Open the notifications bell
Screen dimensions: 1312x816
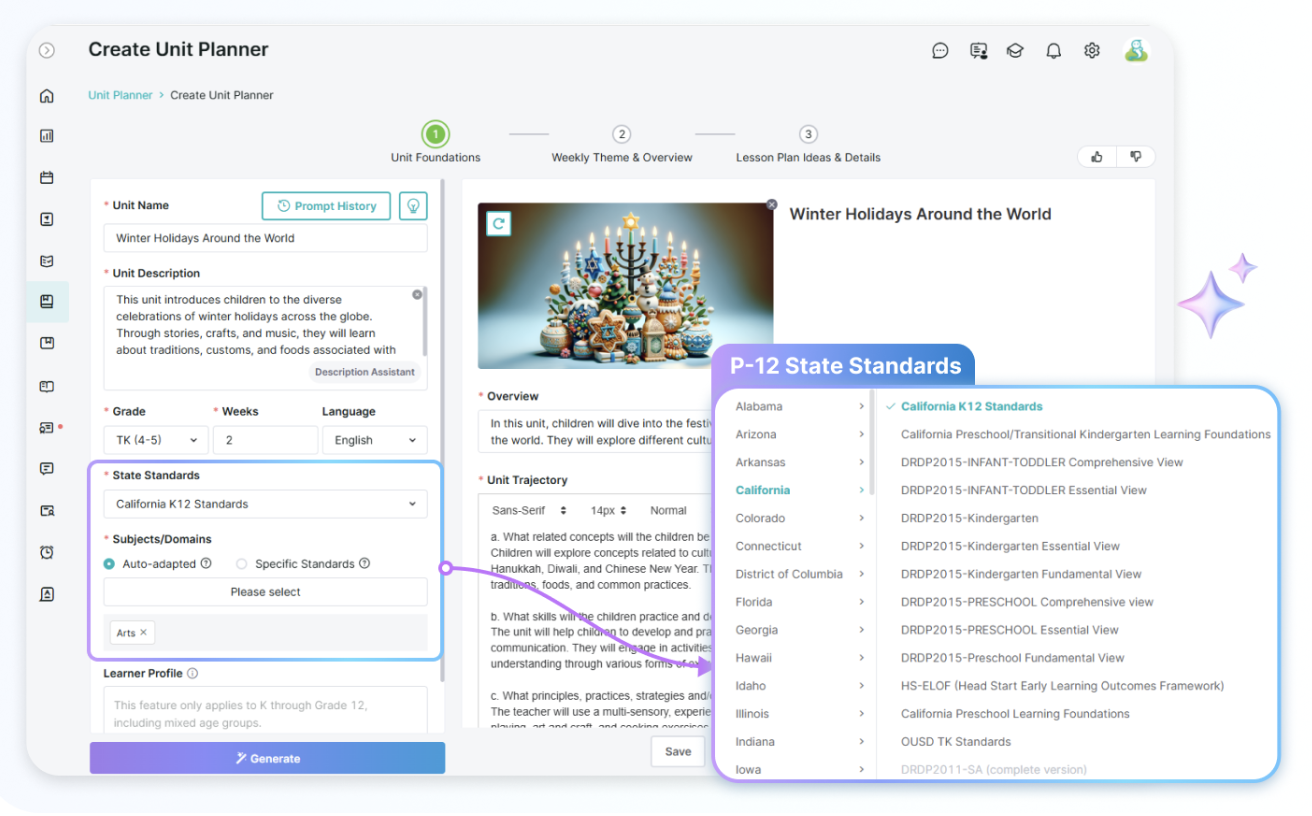tap(1053, 50)
